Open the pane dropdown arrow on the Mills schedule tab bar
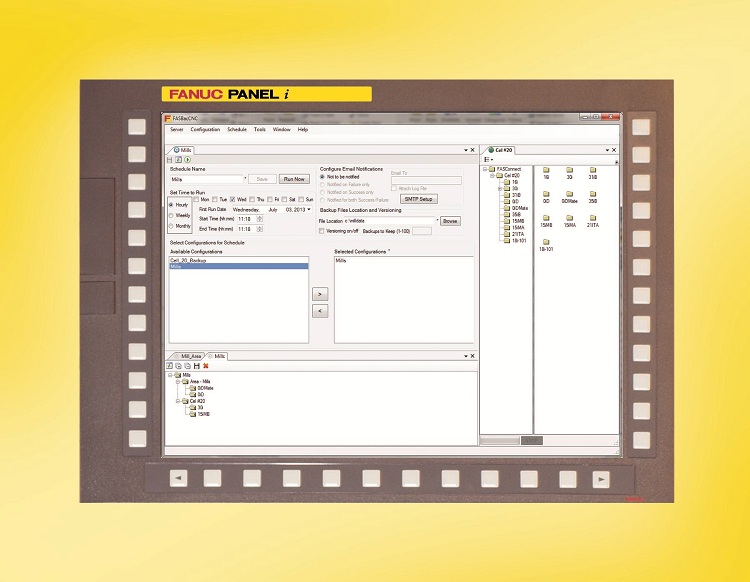Image resolution: width=750 pixels, height=582 pixels. point(465,150)
